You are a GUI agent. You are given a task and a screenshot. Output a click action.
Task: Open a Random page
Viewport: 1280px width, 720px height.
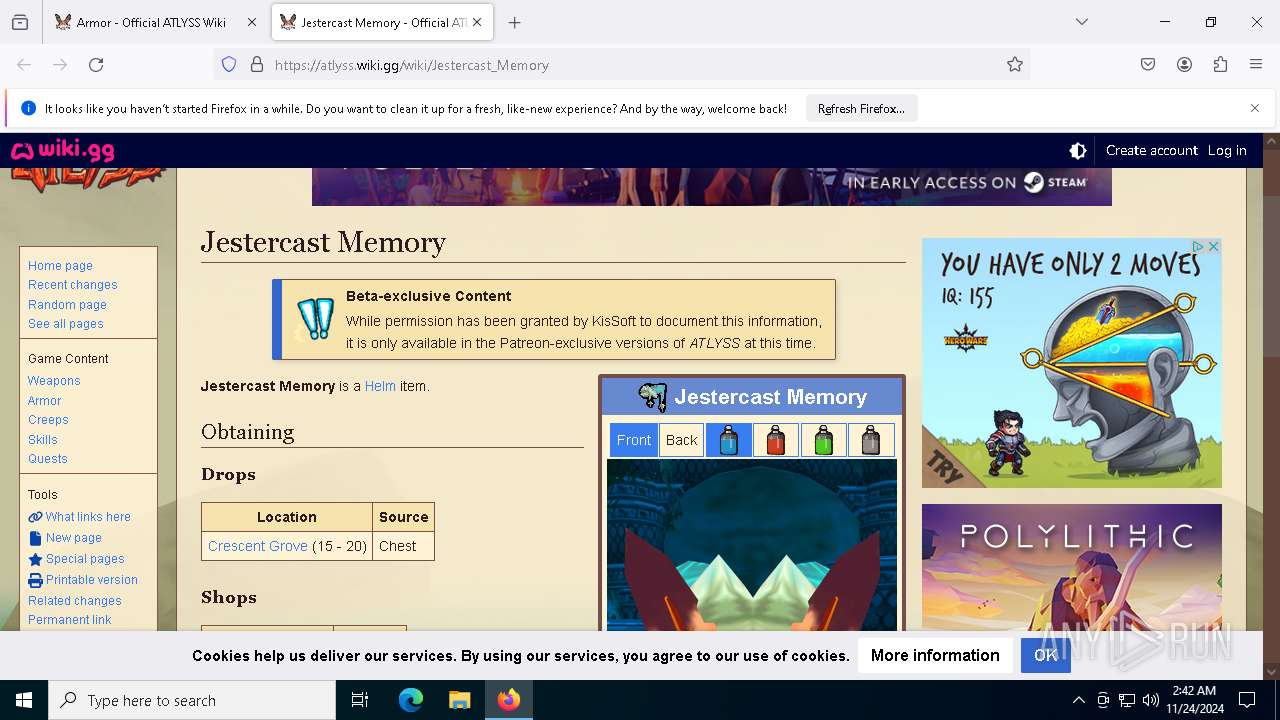67,305
